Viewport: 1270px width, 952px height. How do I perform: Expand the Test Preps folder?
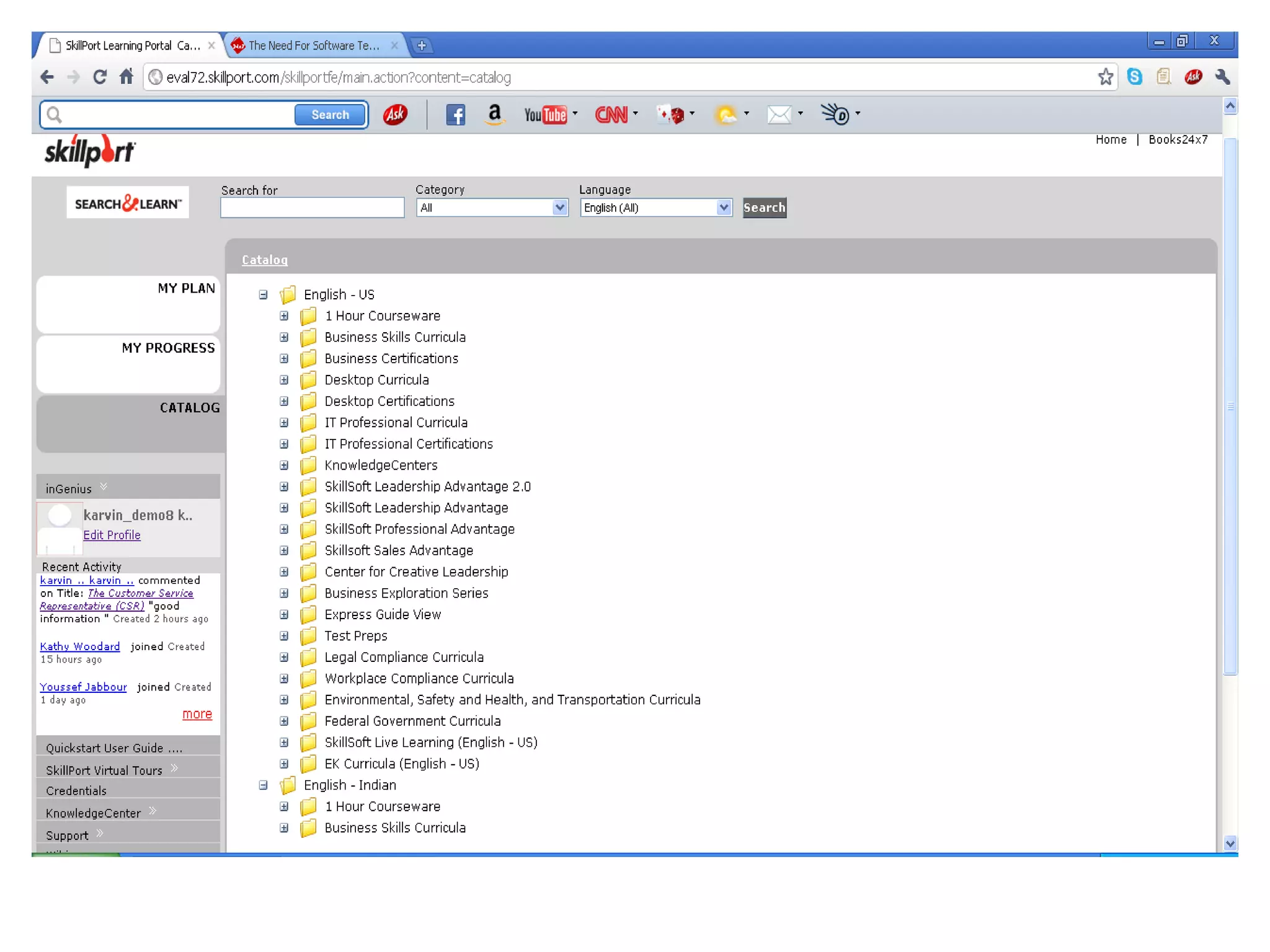pyautogui.click(x=284, y=636)
